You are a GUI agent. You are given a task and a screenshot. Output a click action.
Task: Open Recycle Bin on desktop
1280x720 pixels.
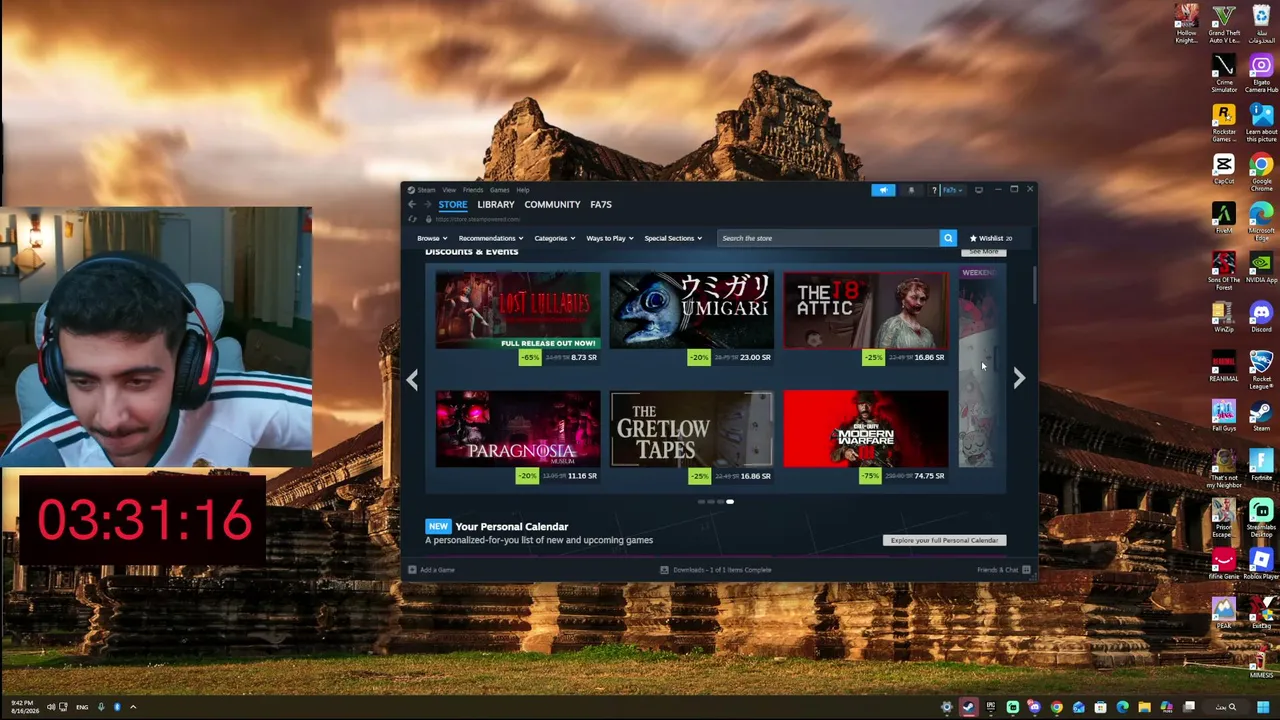tap(1261, 25)
